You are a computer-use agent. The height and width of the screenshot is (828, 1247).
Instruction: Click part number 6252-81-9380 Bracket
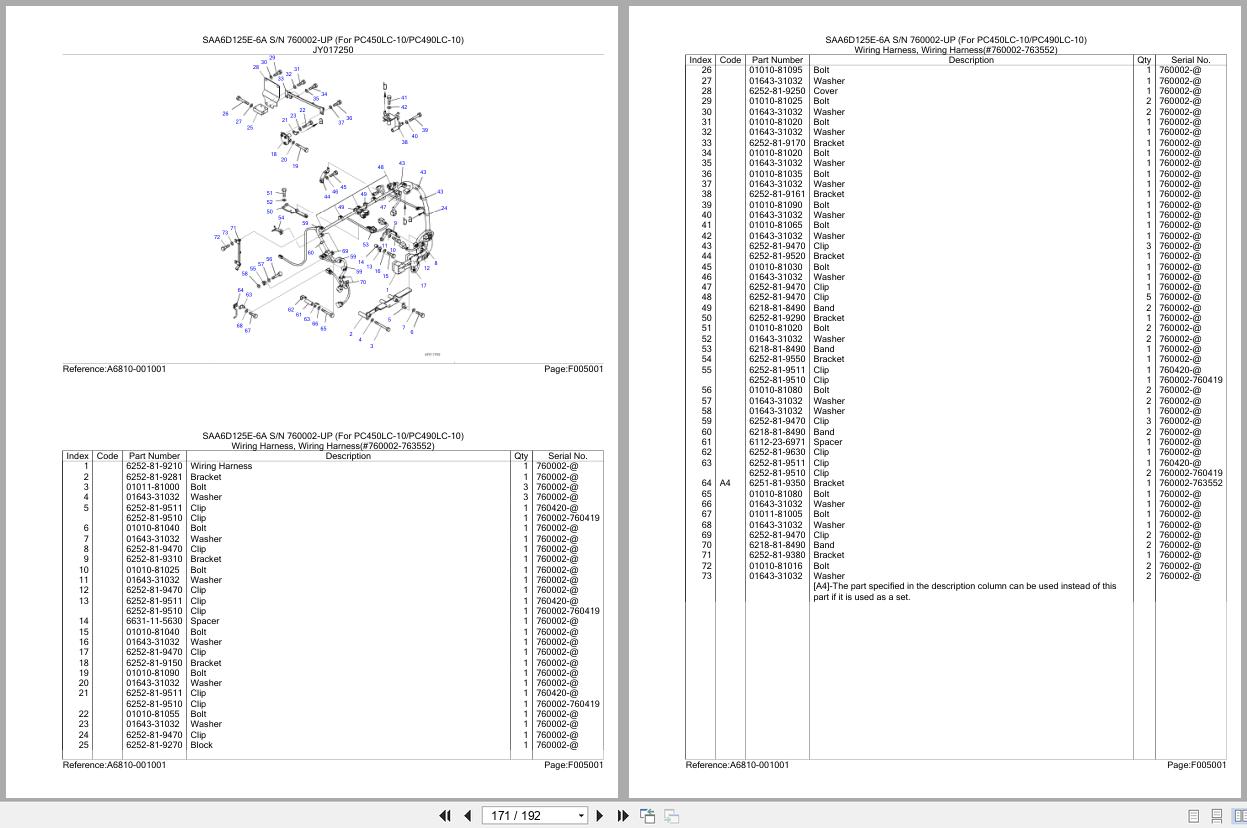(x=777, y=555)
